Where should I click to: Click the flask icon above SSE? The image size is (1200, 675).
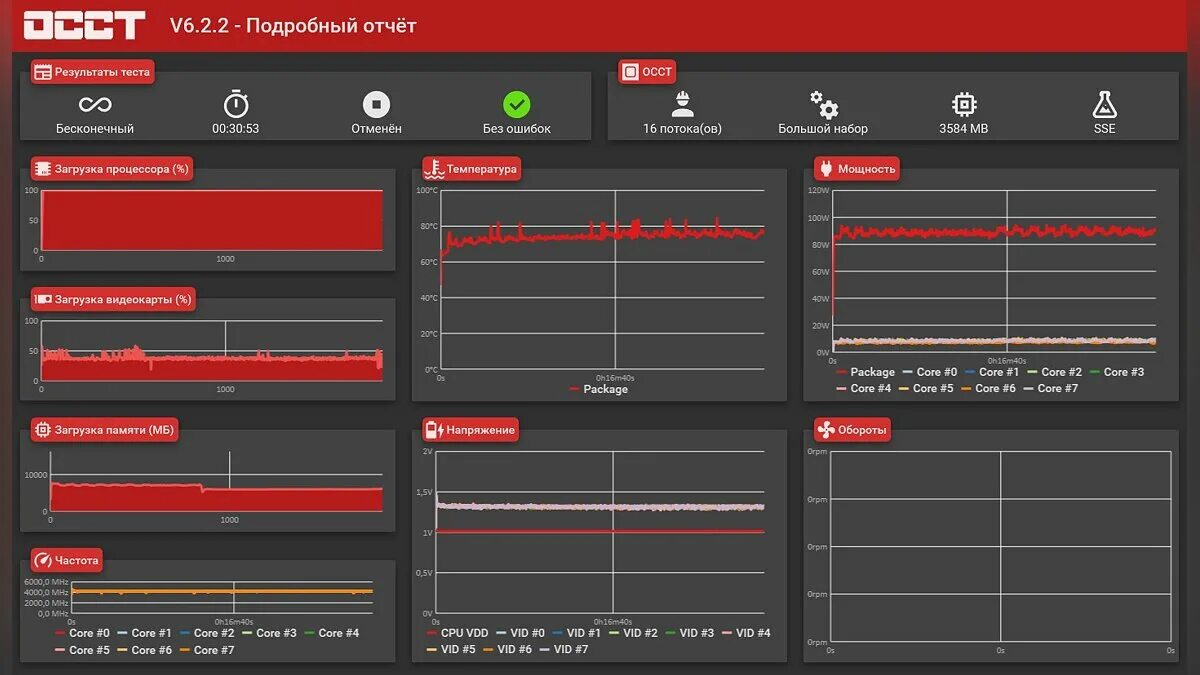click(1104, 104)
